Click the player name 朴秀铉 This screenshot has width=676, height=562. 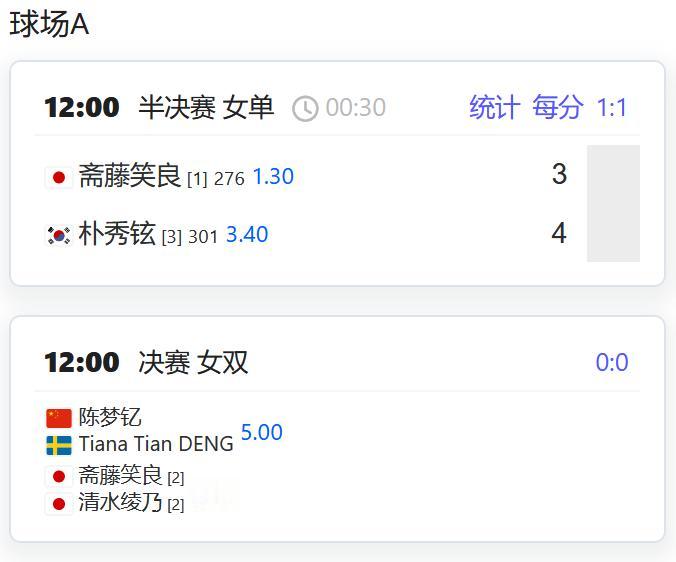tap(117, 234)
